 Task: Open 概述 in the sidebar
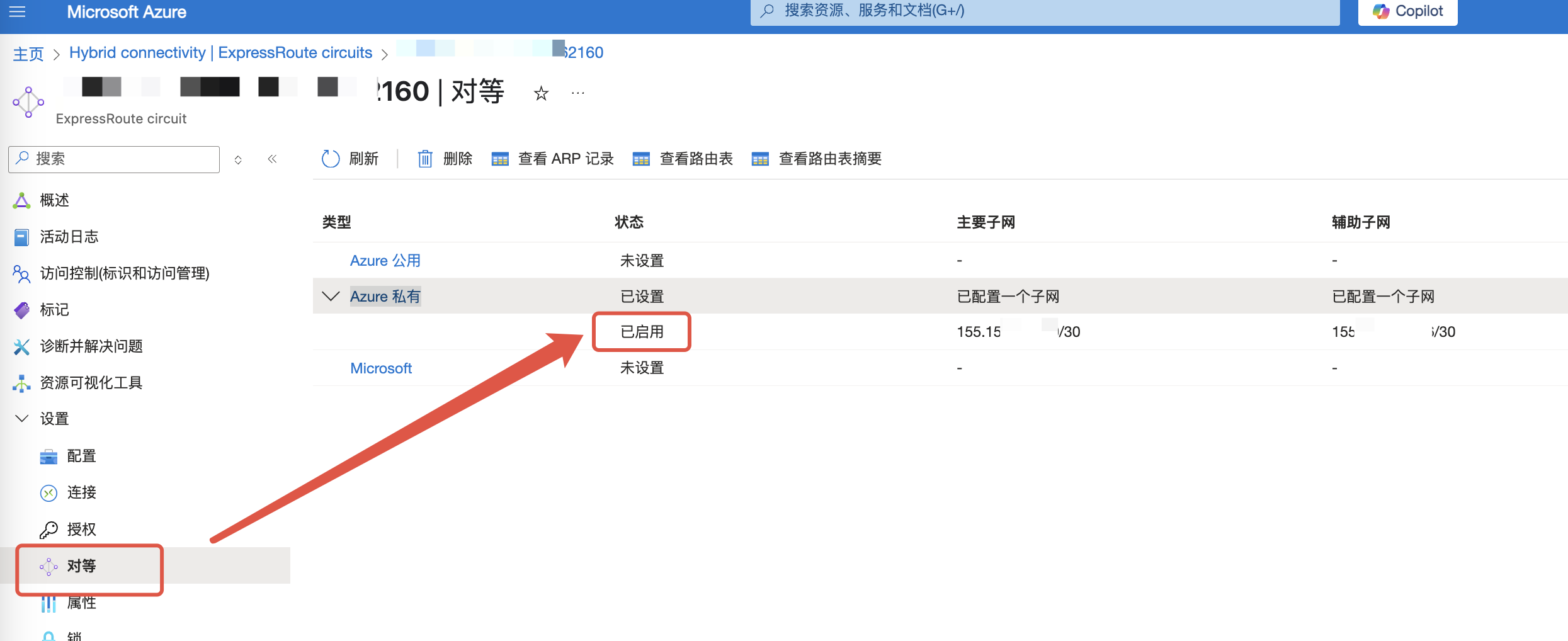[x=54, y=200]
